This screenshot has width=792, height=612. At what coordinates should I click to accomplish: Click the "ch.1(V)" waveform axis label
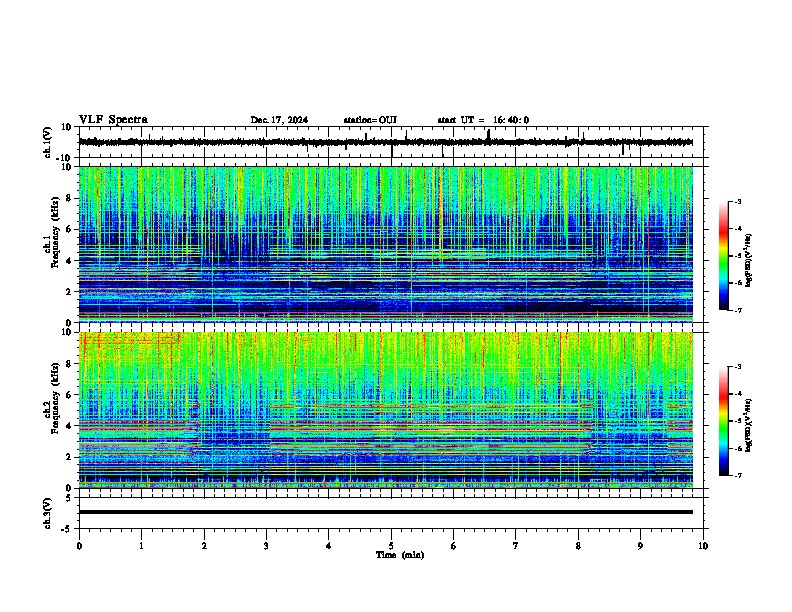(48, 142)
